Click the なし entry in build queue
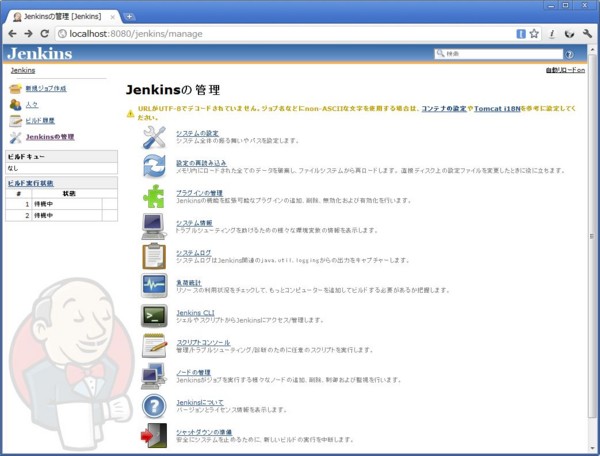This screenshot has width=600, height=456. 62,168
